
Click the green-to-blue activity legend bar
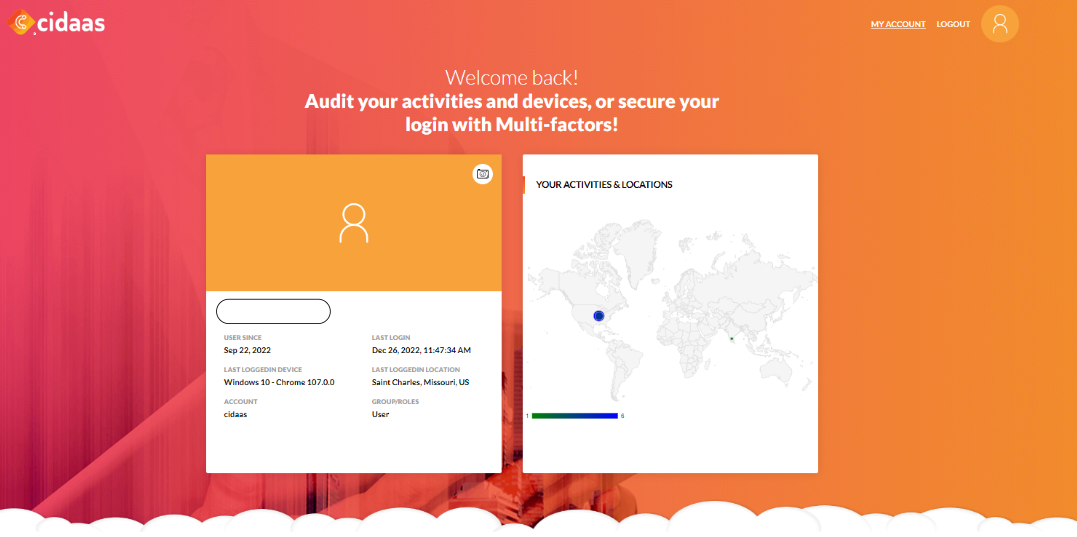(x=574, y=415)
